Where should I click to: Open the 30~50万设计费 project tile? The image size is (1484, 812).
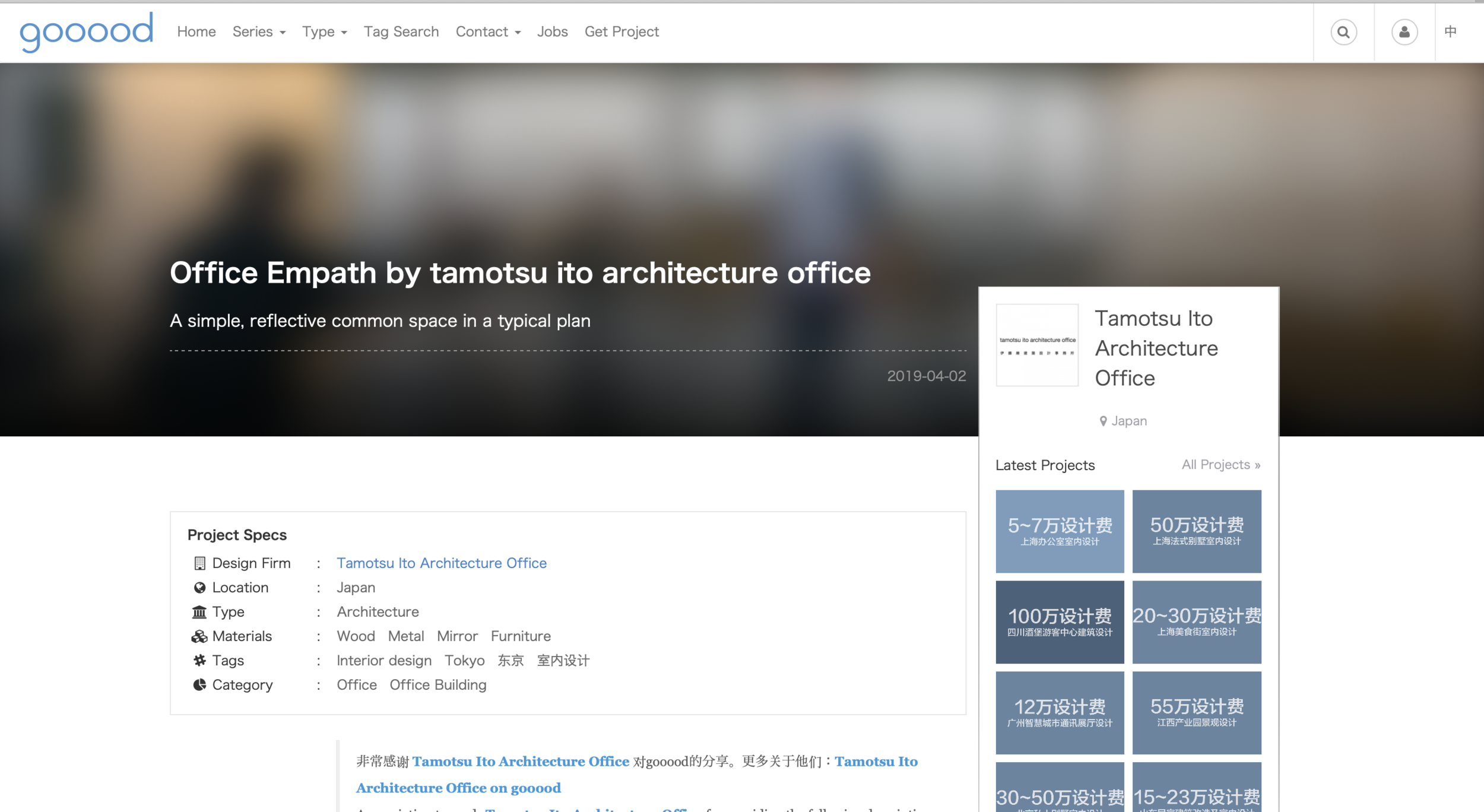(x=1060, y=787)
